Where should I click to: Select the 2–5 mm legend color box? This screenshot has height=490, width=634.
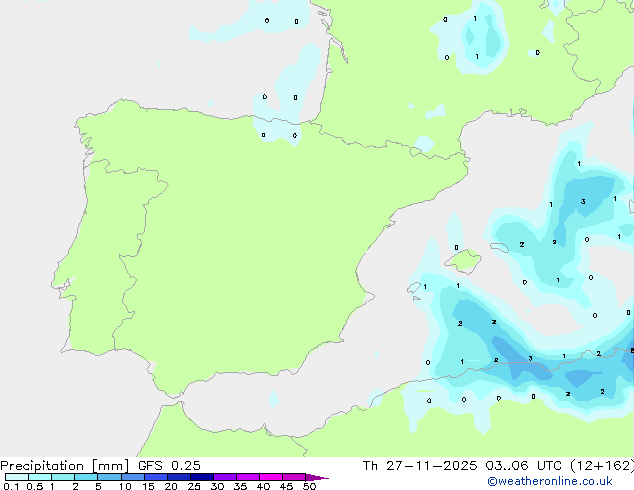click(x=86, y=477)
